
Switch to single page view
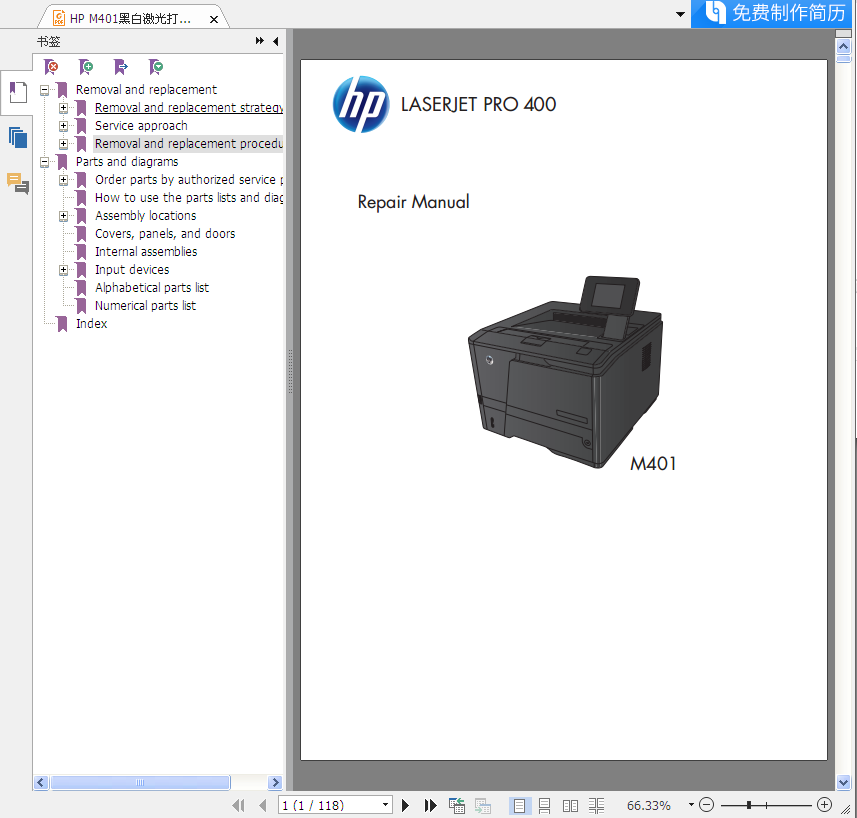[519, 805]
